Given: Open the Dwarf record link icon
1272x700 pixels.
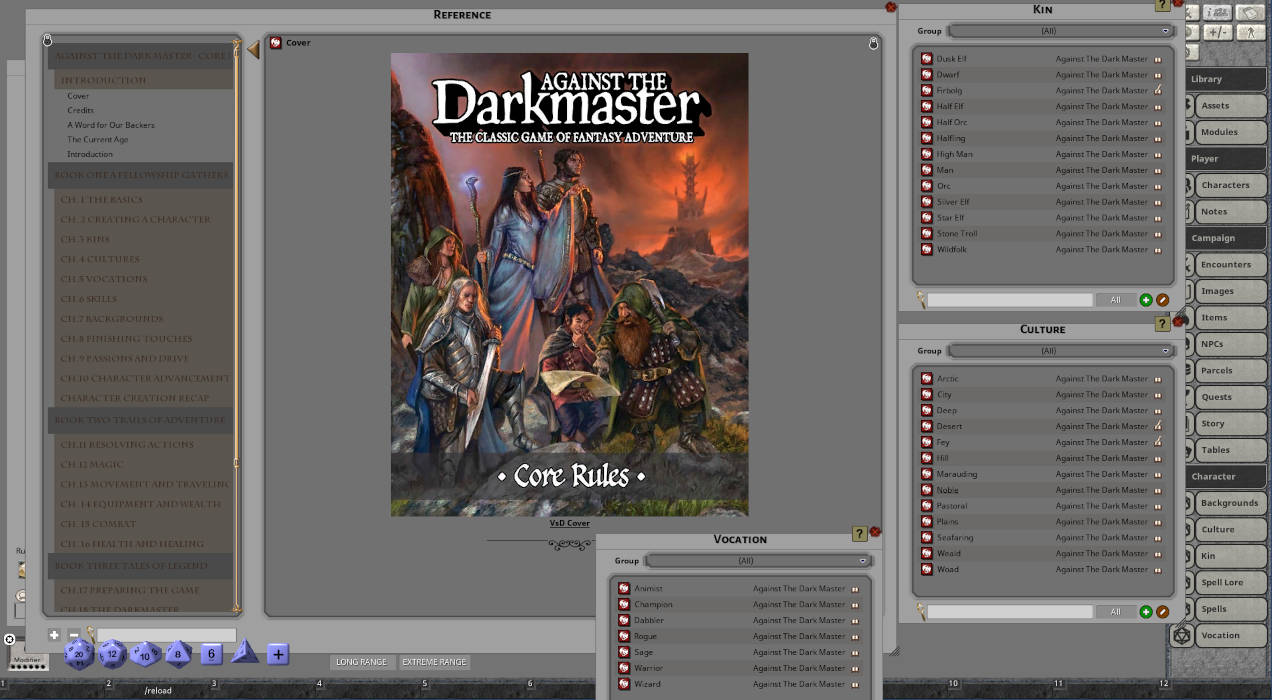Looking at the screenshot, I should (x=927, y=75).
